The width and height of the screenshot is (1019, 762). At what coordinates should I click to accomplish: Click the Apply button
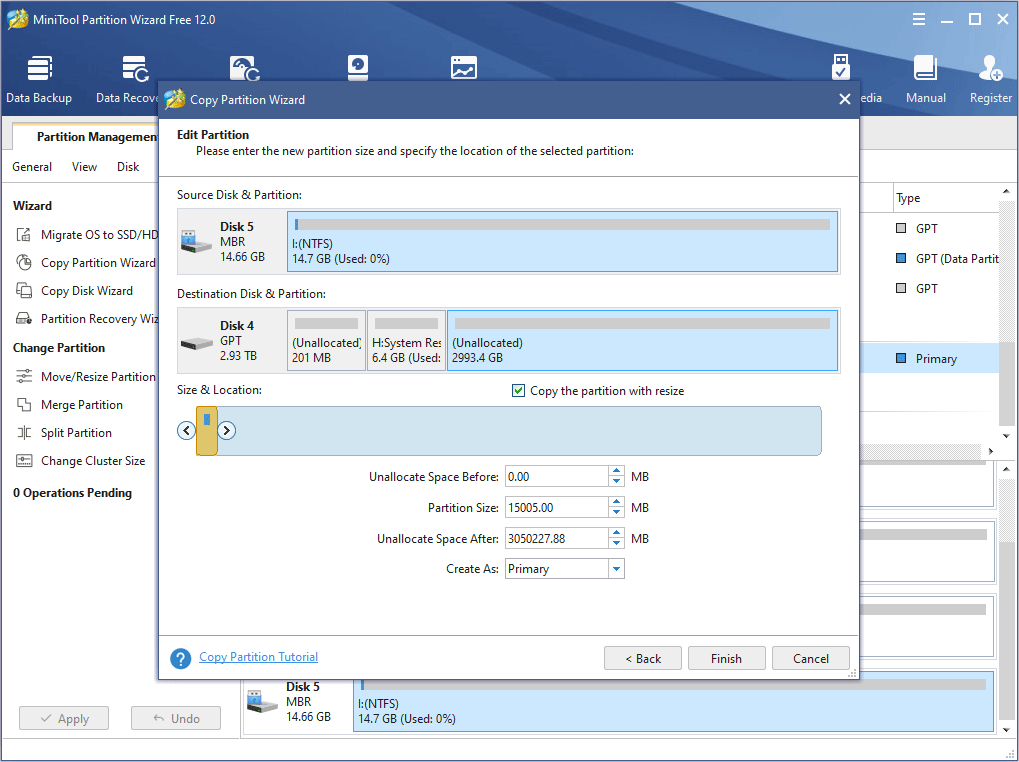[64, 718]
